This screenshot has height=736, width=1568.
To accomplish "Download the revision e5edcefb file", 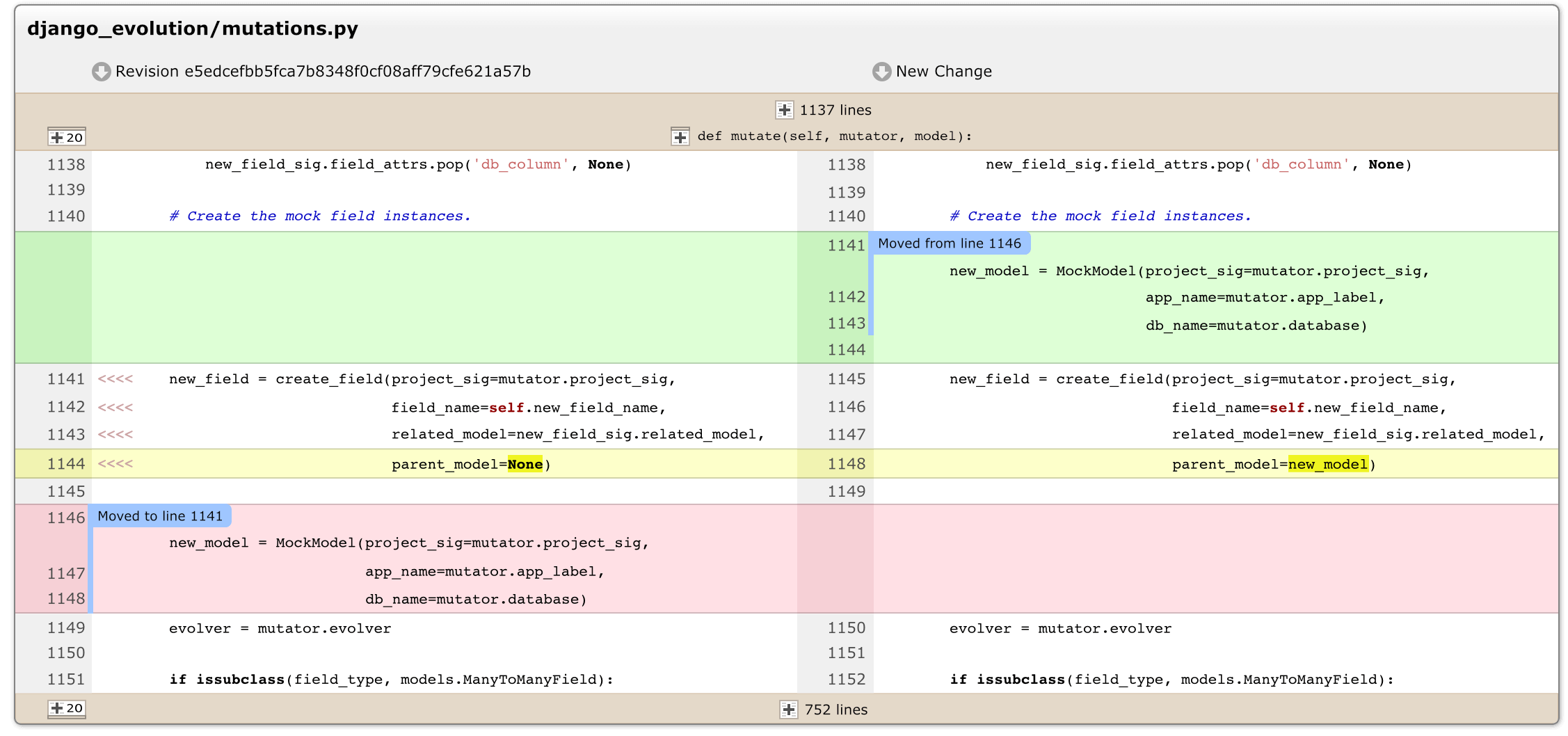I will [102, 71].
